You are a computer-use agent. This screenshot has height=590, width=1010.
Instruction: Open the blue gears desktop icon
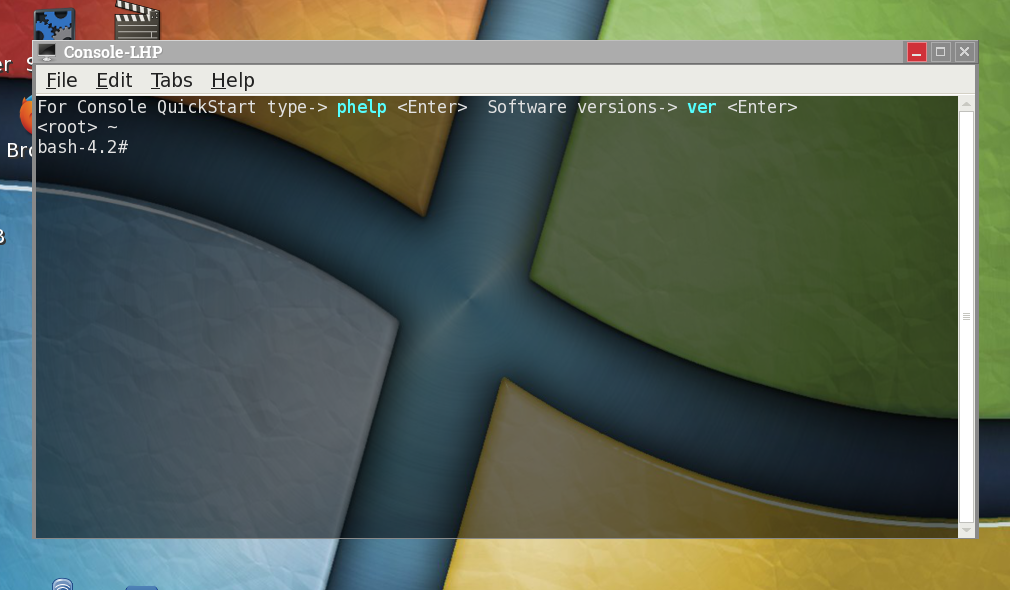click(54, 24)
